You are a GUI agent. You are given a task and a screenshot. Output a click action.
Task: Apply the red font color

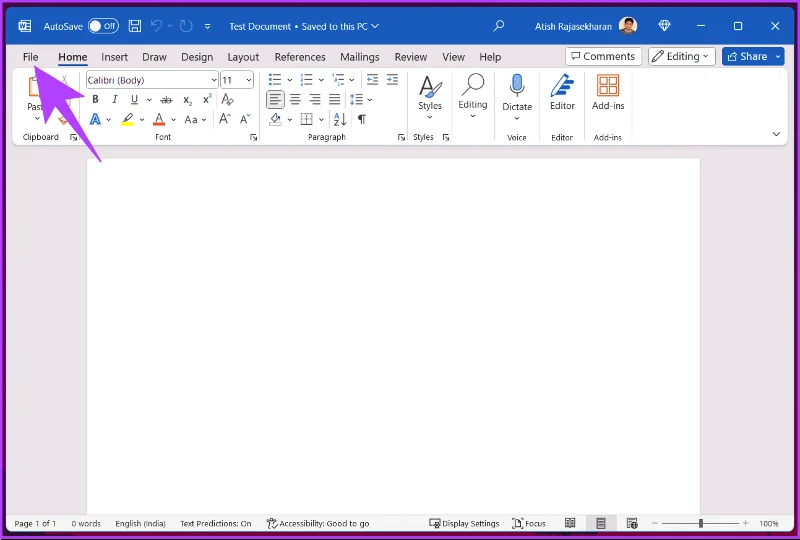pyautogui.click(x=159, y=120)
